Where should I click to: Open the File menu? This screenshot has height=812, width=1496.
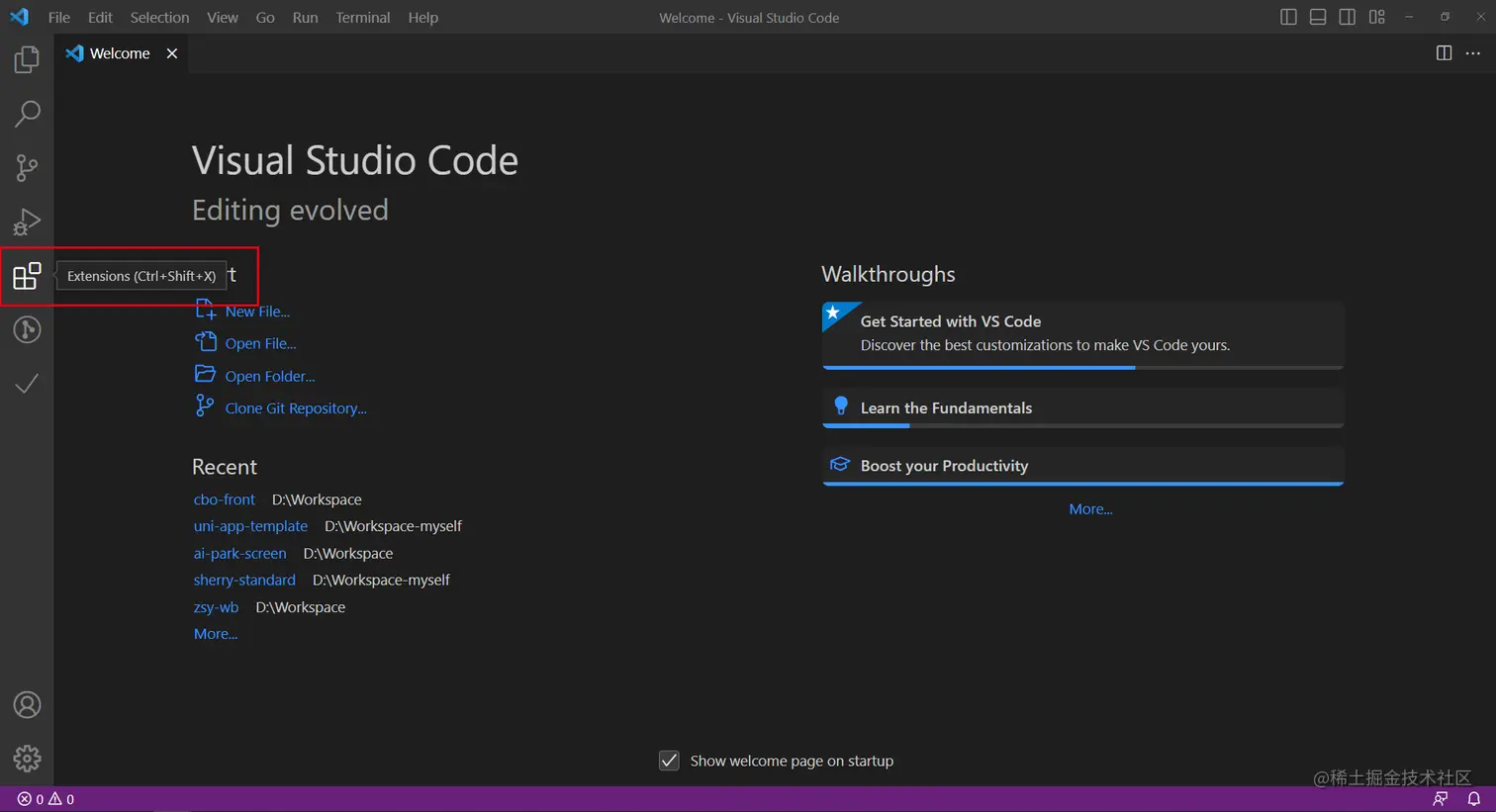coord(59,17)
